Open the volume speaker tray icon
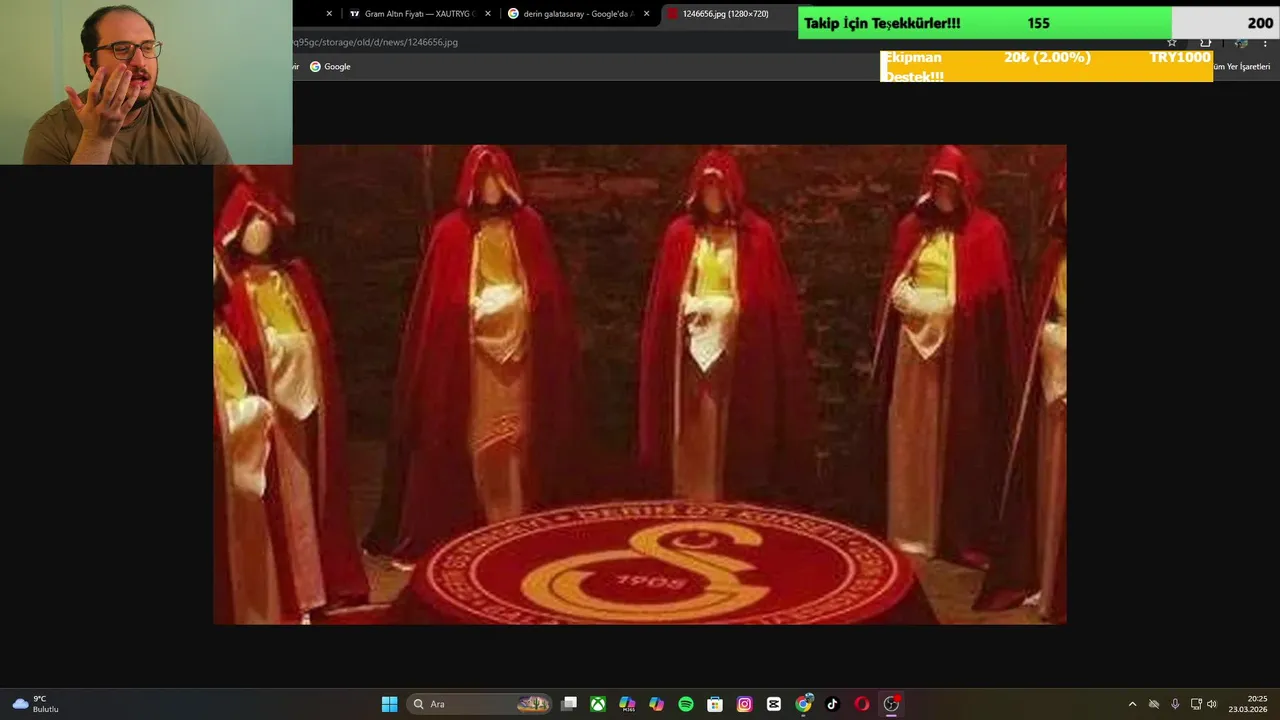The width and height of the screenshot is (1280, 720). coord(1212,704)
